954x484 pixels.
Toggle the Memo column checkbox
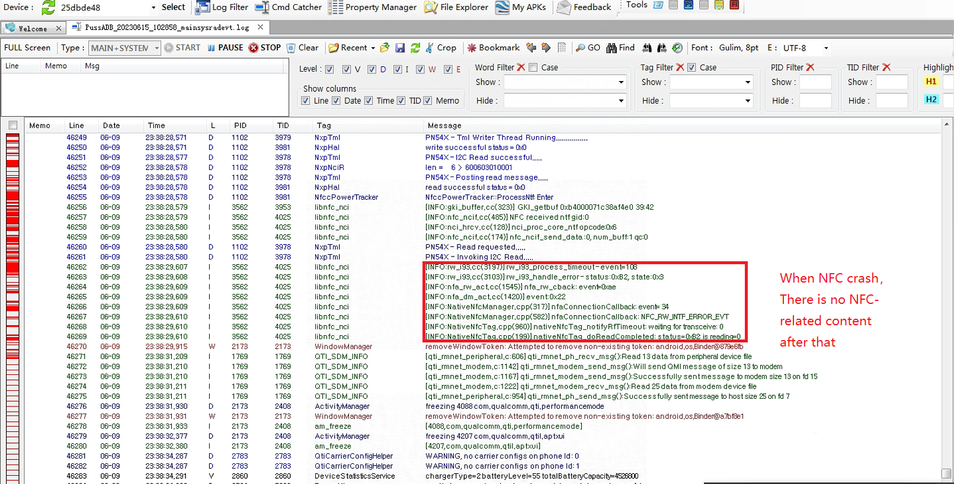coord(428,100)
